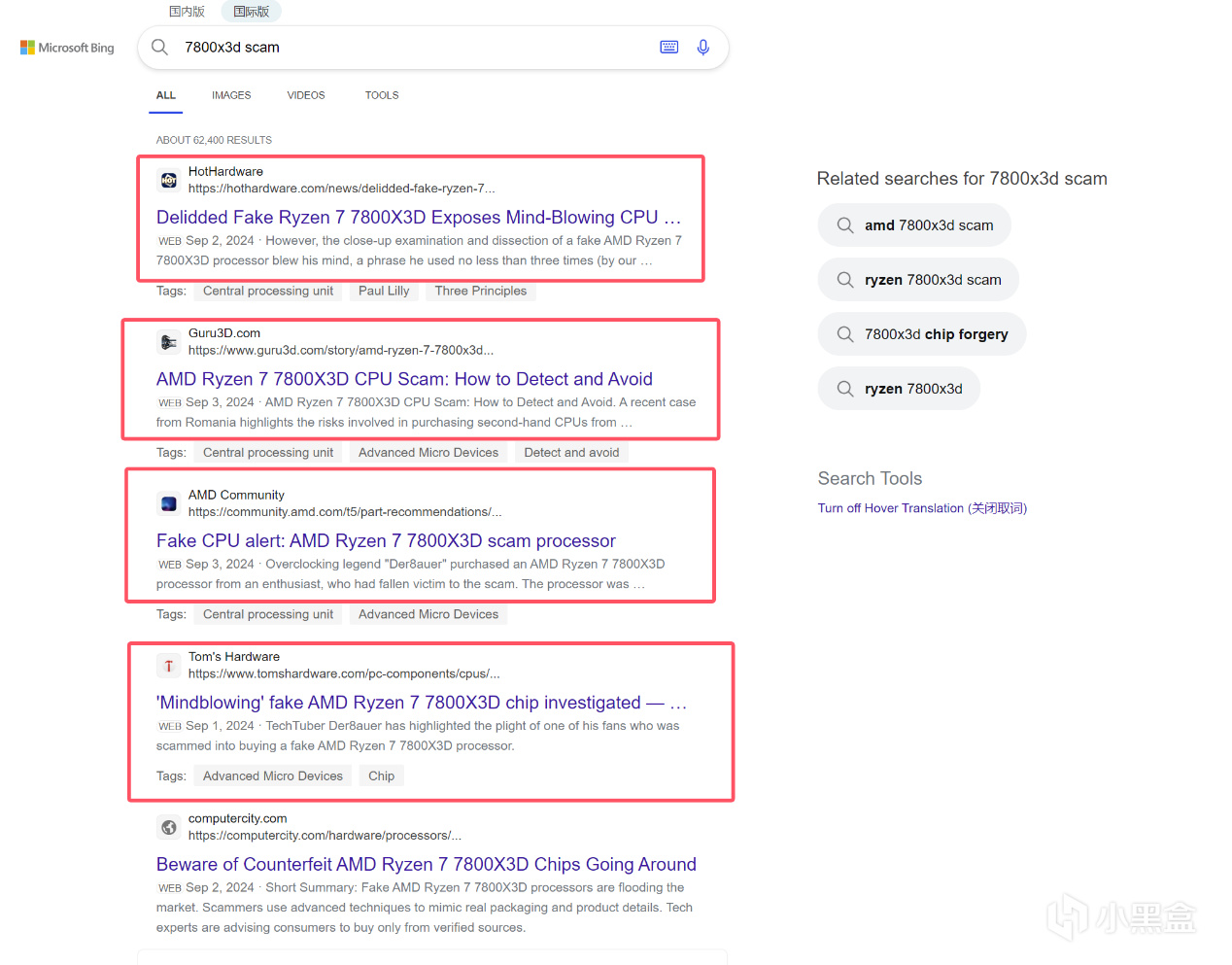Select the ALL results tab
The height and width of the screenshot is (965, 1232).
(166, 95)
